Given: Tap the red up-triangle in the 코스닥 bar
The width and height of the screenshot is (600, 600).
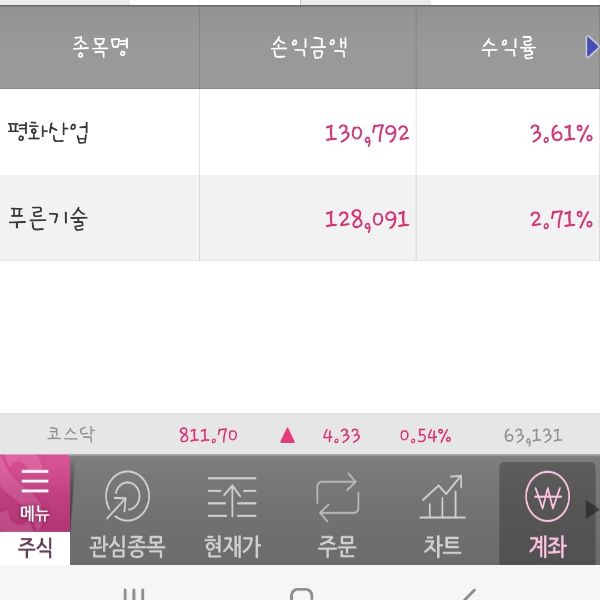Looking at the screenshot, I should [288, 435].
